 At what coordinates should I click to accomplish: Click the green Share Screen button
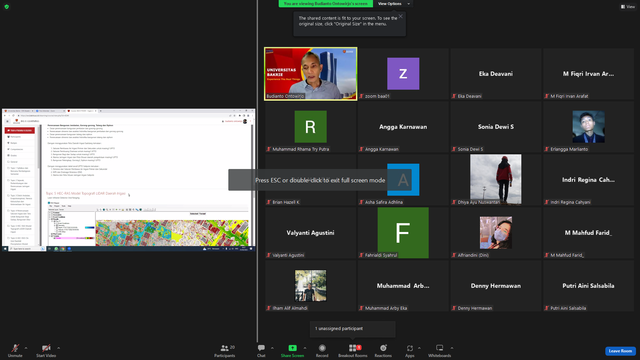292,350
